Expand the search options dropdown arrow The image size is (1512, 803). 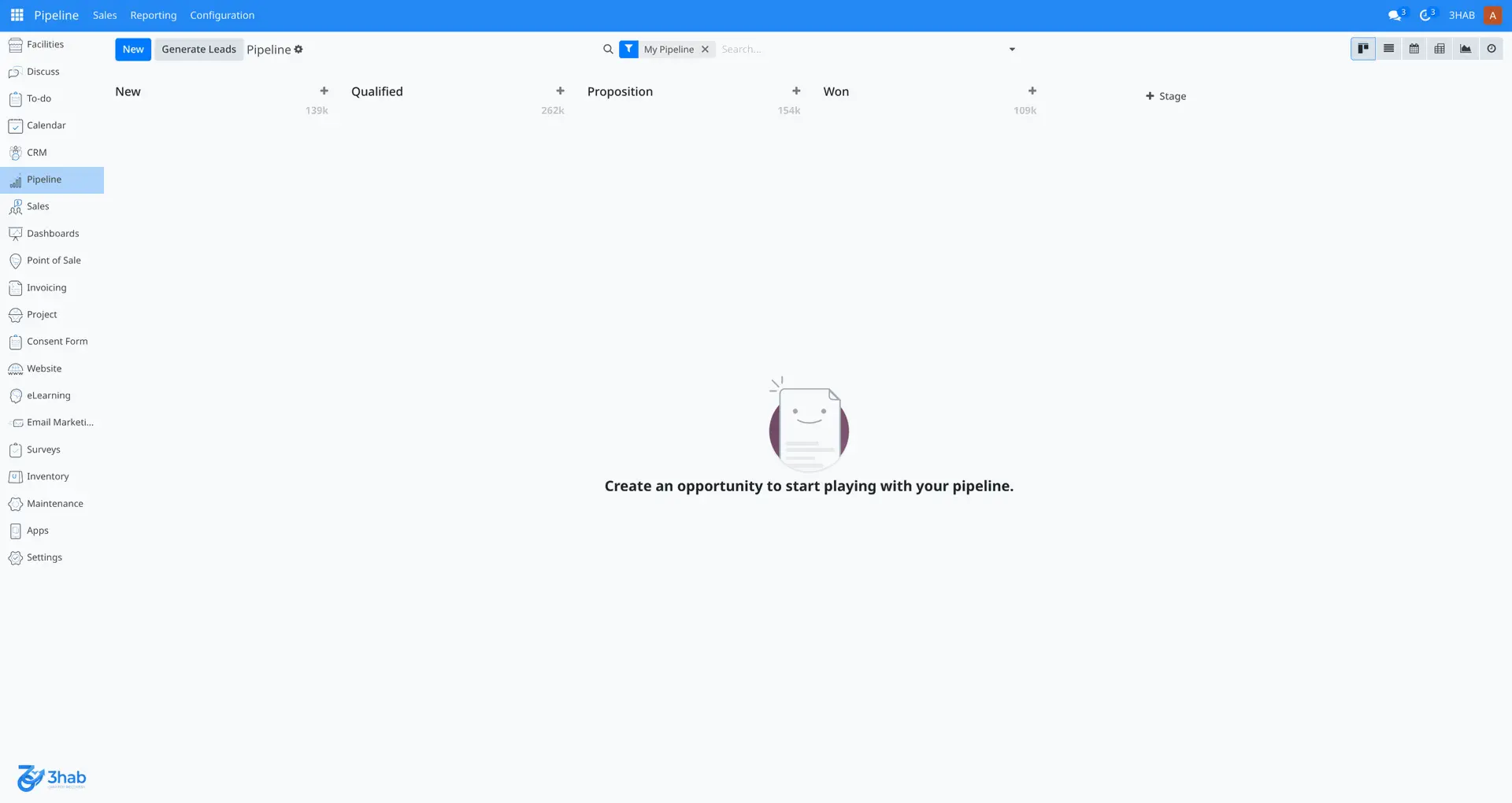coord(1012,50)
